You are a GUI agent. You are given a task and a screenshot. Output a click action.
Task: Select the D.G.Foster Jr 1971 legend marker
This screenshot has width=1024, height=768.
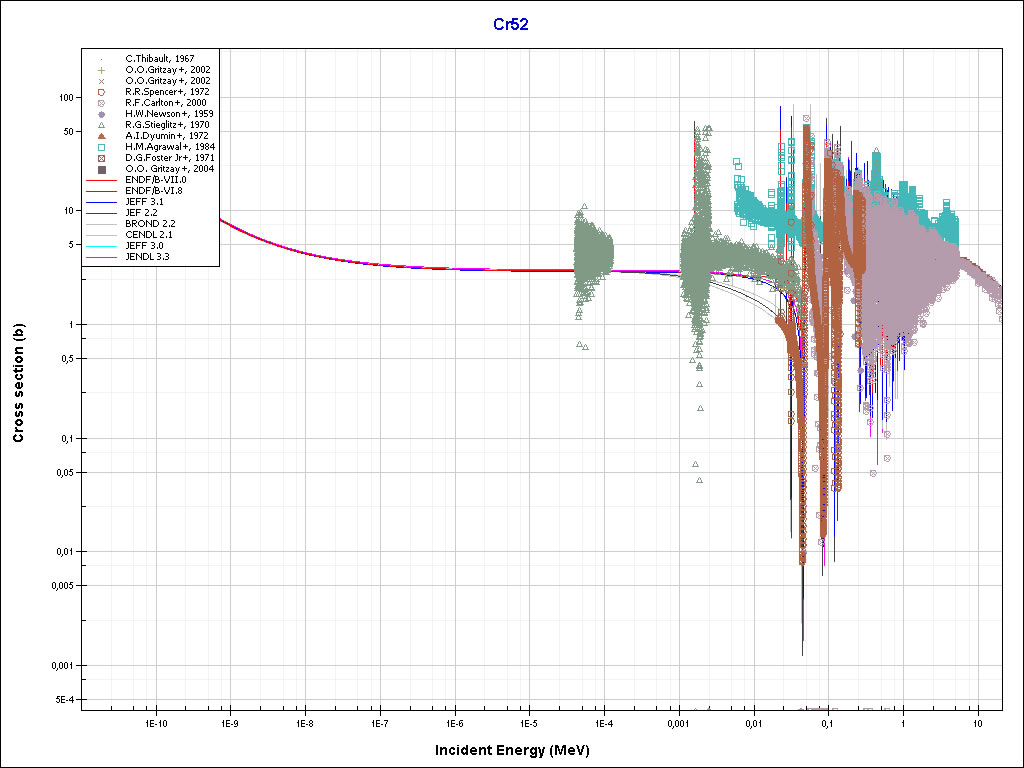pos(102,158)
